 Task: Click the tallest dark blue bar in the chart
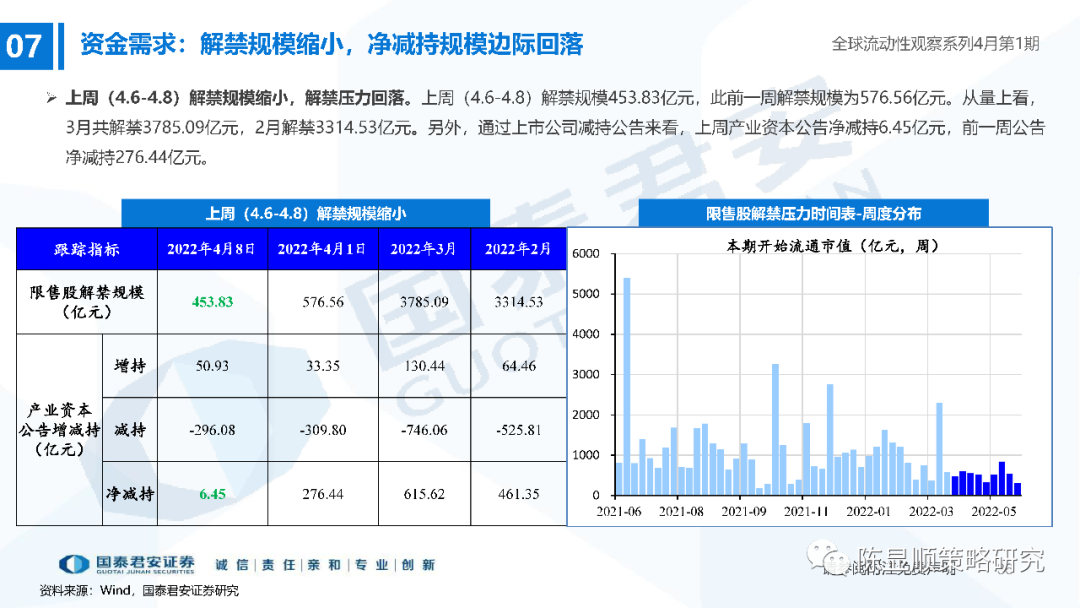click(1001, 479)
